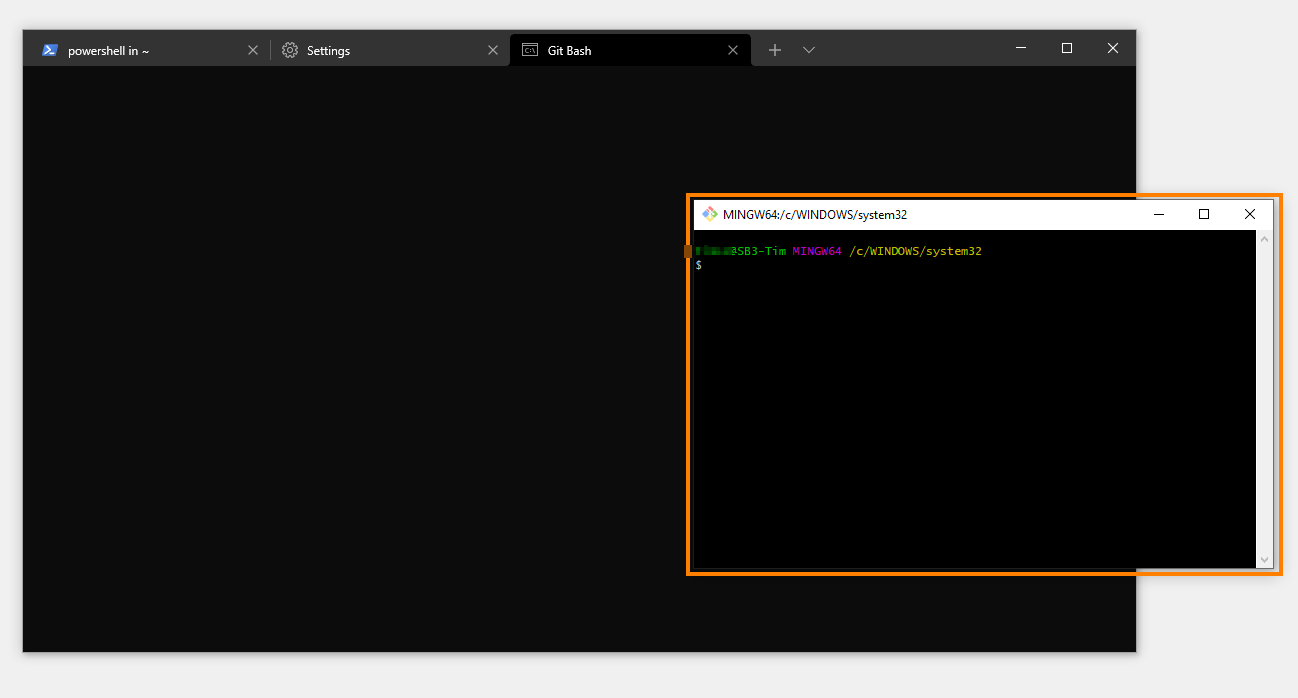Image resolution: width=1298 pixels, height=698 pixels.
Task: Close the powershell in ~ tab
Action: [252, 49]
